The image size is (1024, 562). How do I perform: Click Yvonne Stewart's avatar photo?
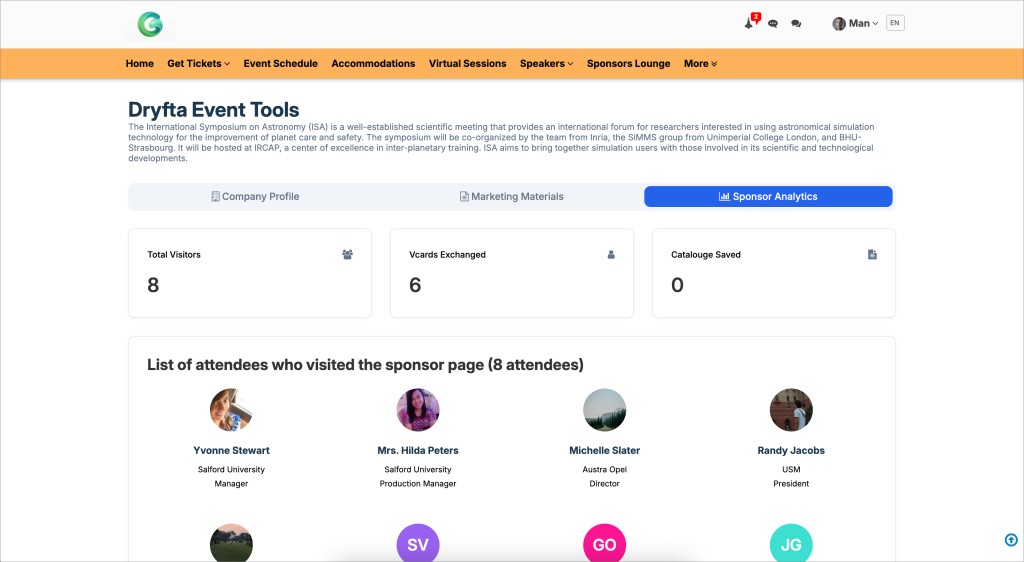pyautogui.click(x=231, y=410)
